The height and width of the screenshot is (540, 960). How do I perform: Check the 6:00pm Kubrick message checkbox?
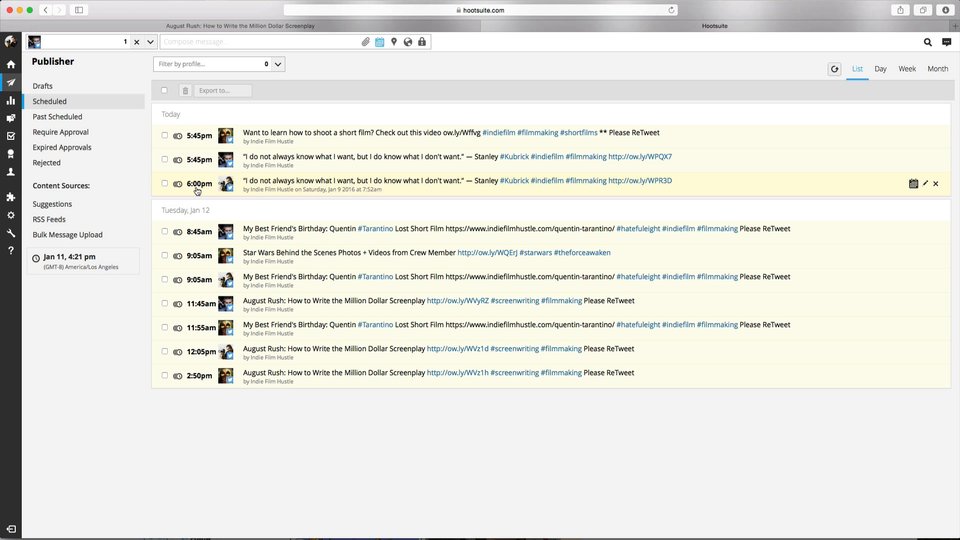pos(165,183)
